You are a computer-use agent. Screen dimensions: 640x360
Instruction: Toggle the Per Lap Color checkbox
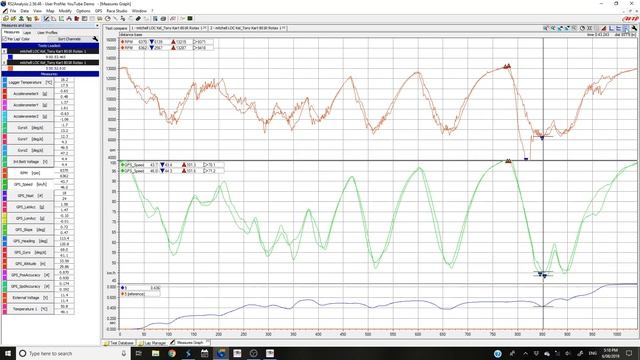tap(4, 39)
